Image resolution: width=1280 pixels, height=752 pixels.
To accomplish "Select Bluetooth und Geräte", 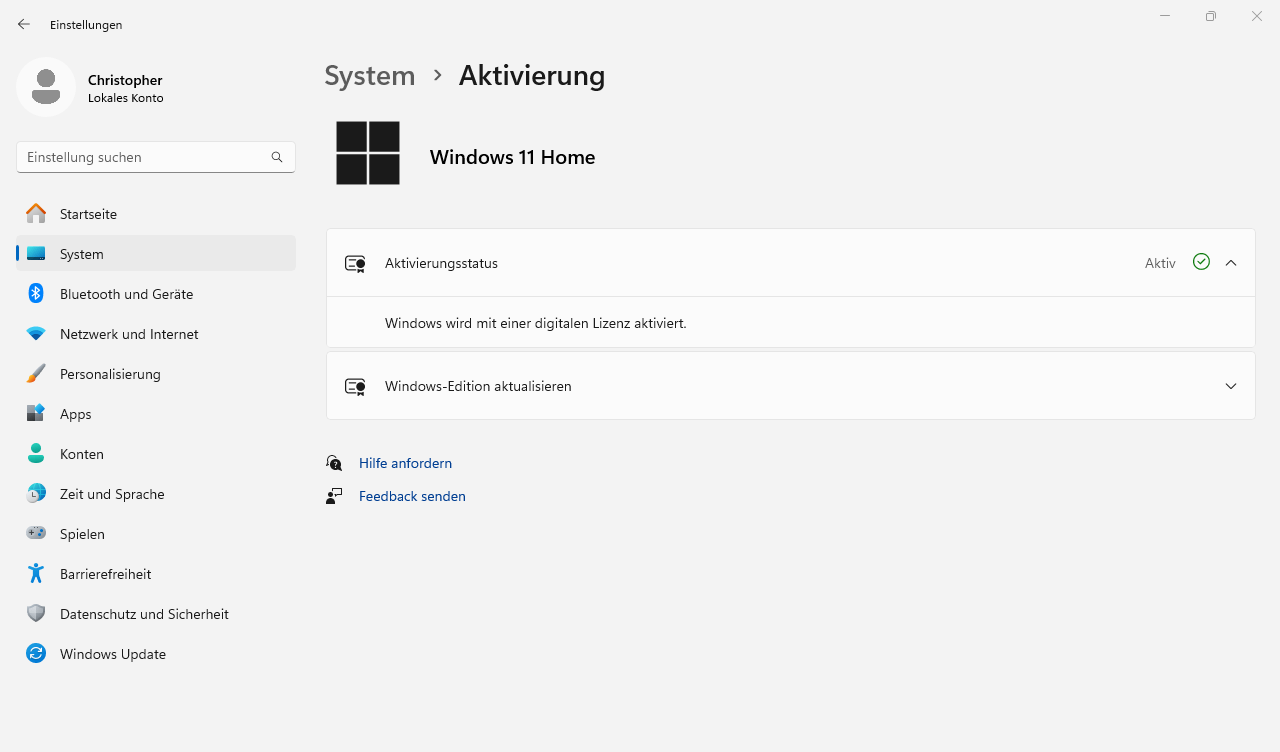I will click(x=156, y=294).
